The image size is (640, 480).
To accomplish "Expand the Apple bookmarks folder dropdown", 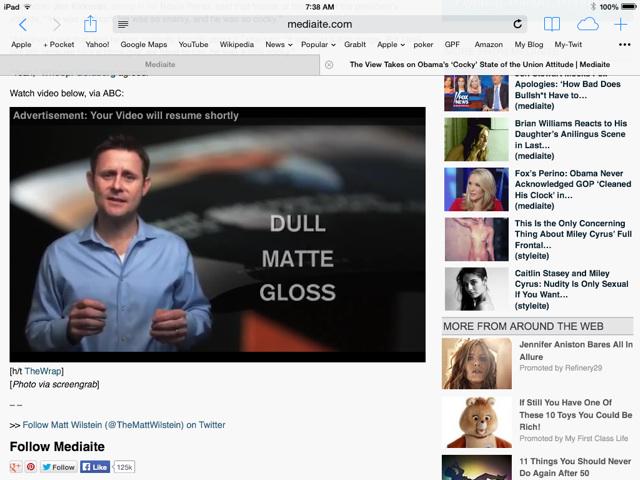I will pyautogui.click(x=391, y=44).
